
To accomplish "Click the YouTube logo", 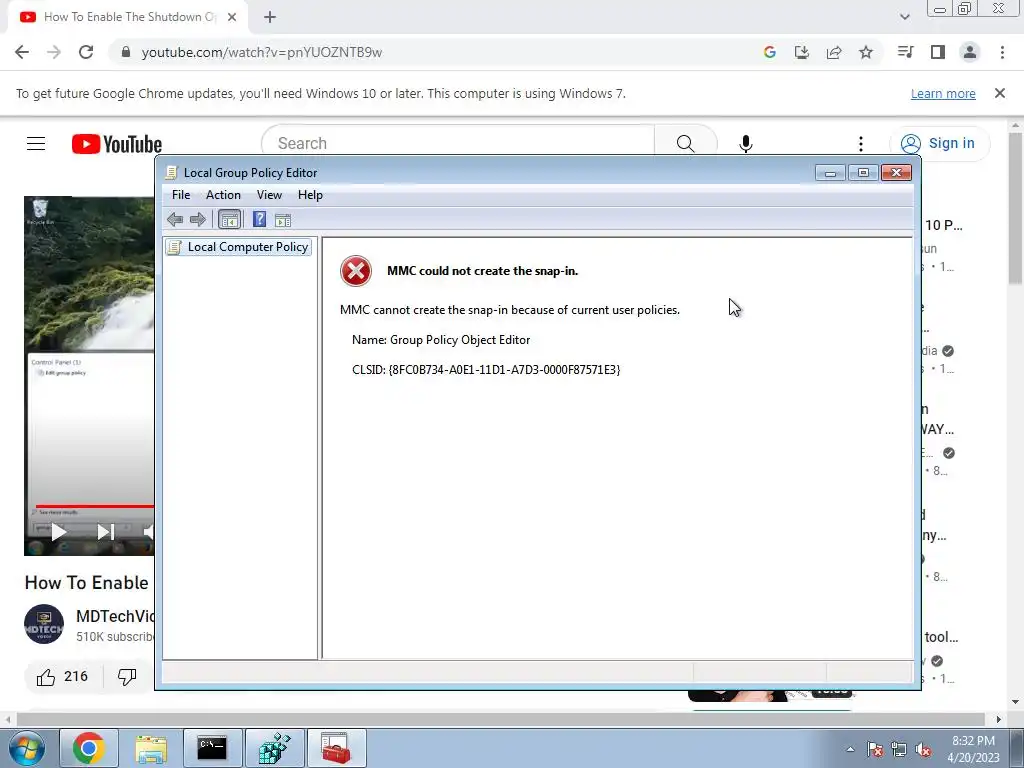I will pyautogui.click(x=117, y=144).
